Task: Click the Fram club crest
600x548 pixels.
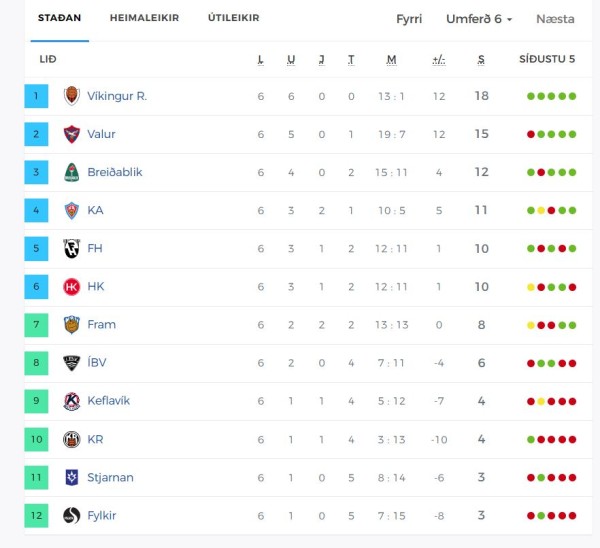Action: [x=72, y=325]
